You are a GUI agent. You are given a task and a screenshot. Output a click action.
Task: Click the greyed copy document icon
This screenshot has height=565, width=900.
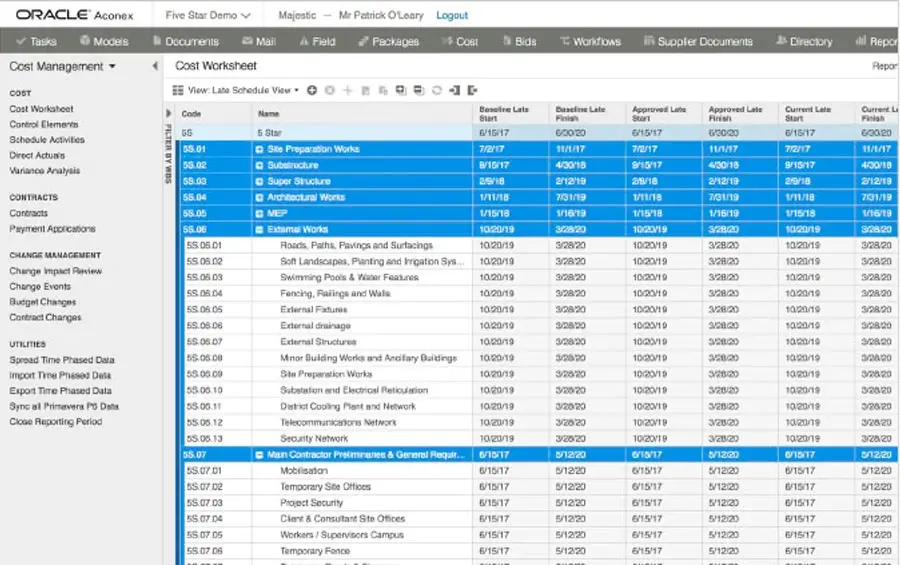tap(365, 90)
